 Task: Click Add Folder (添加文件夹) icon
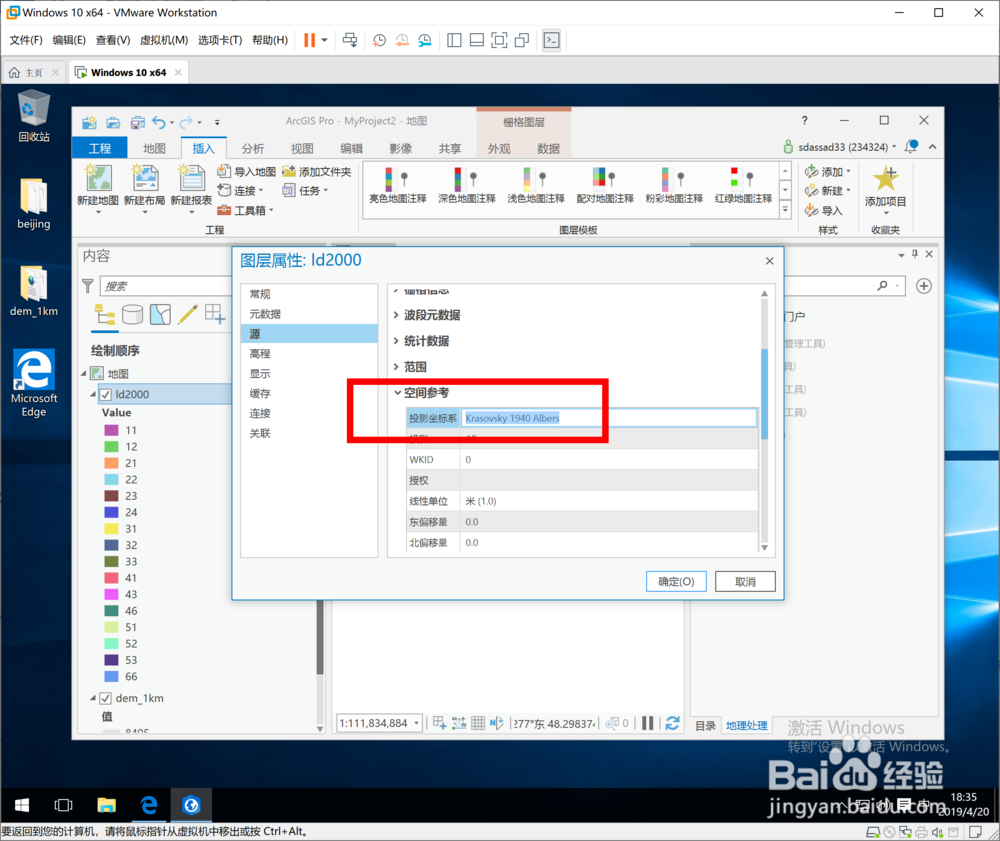[289, 171]
